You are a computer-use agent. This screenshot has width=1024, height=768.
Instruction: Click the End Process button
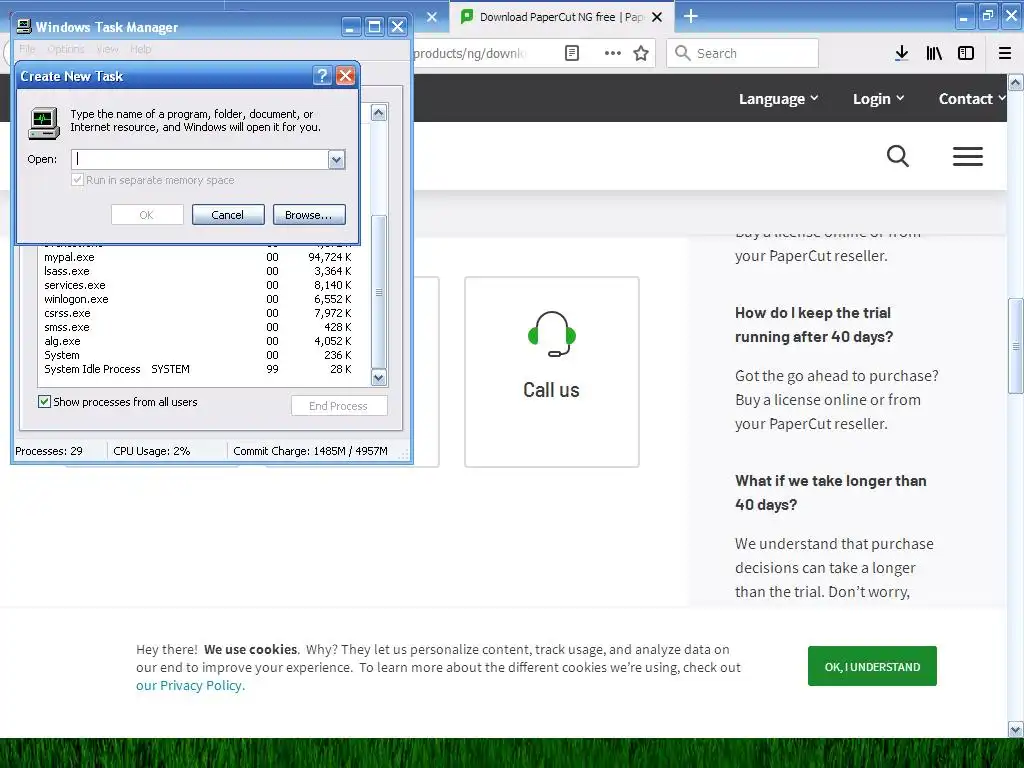339,406
